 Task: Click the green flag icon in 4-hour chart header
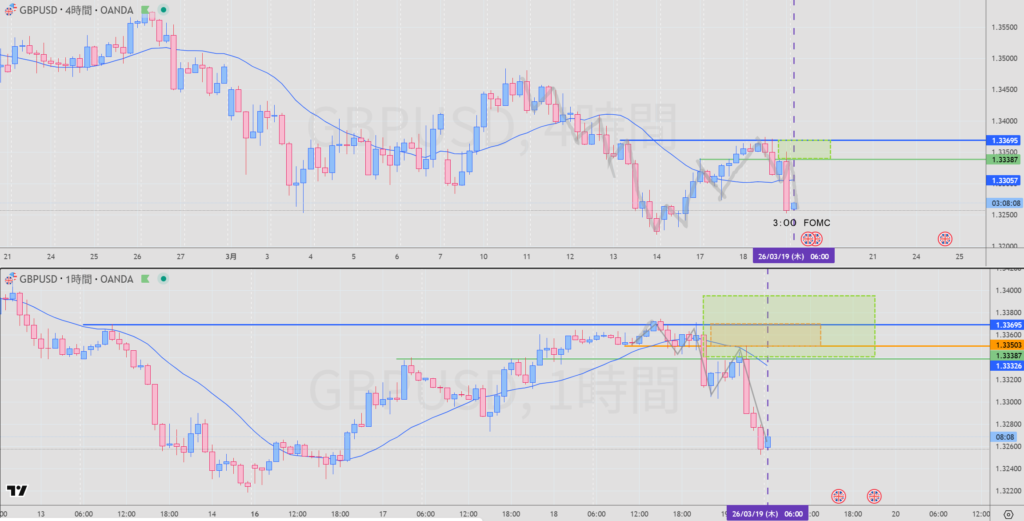point(146,11)
